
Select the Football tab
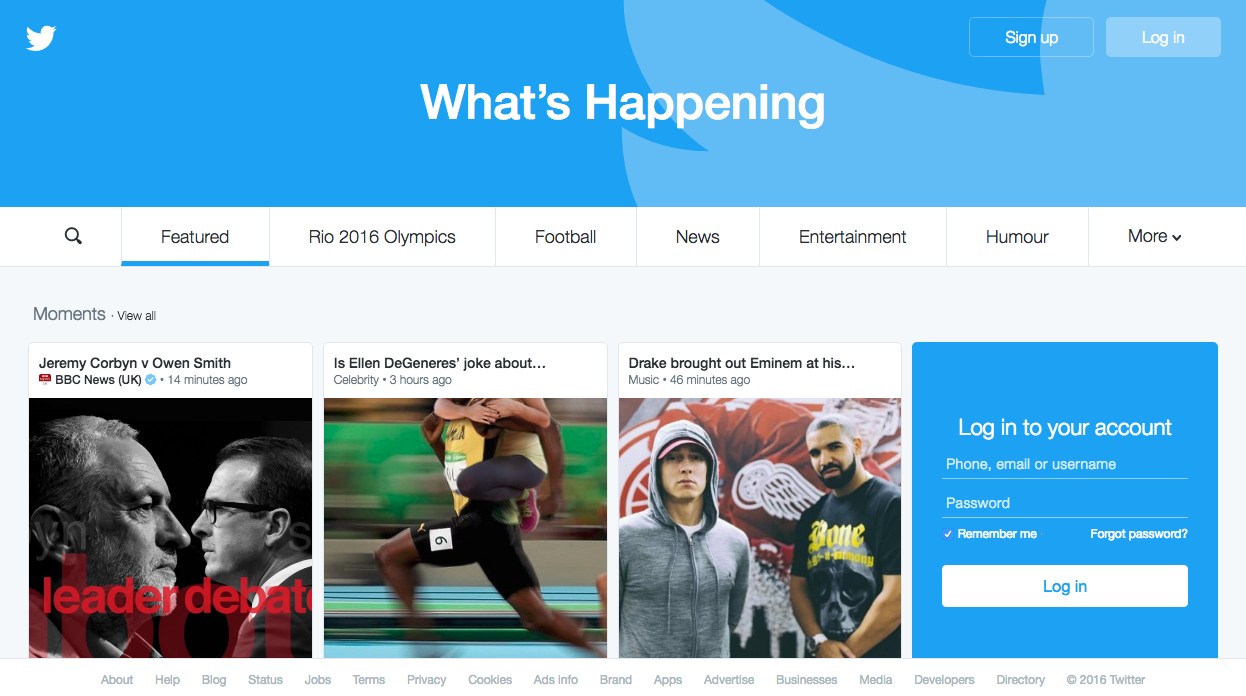[565, 237]
